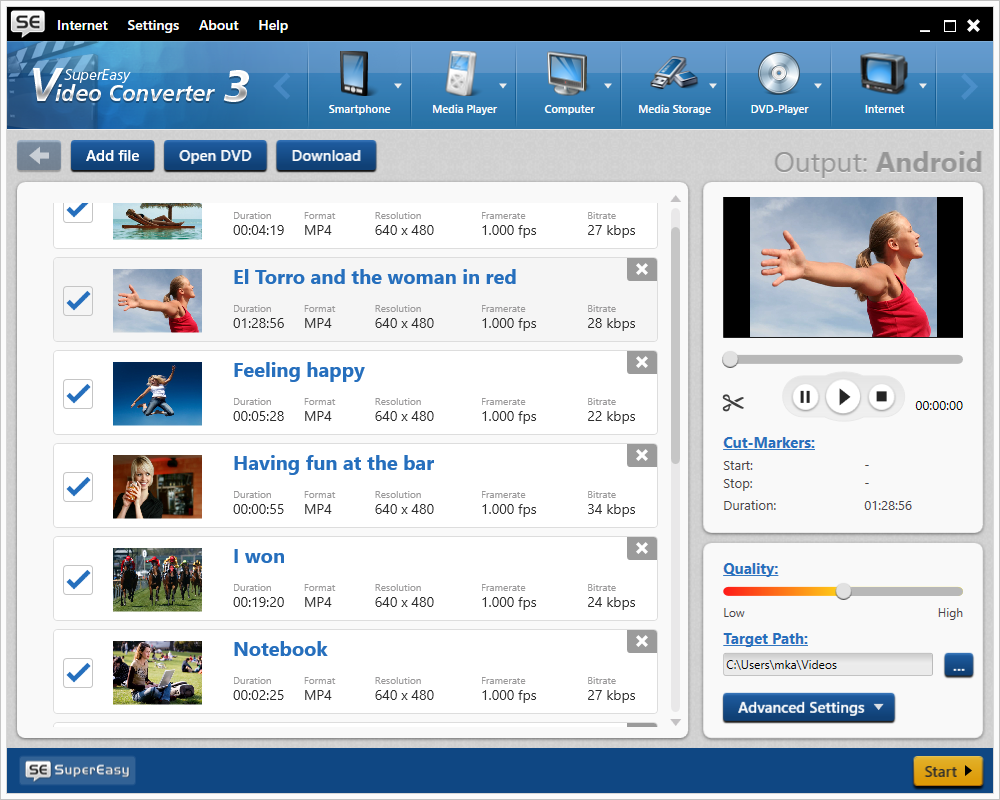This screenshot has height=800, width=1000.
Task: Start the conversion
Action: [x=948, y=771]
